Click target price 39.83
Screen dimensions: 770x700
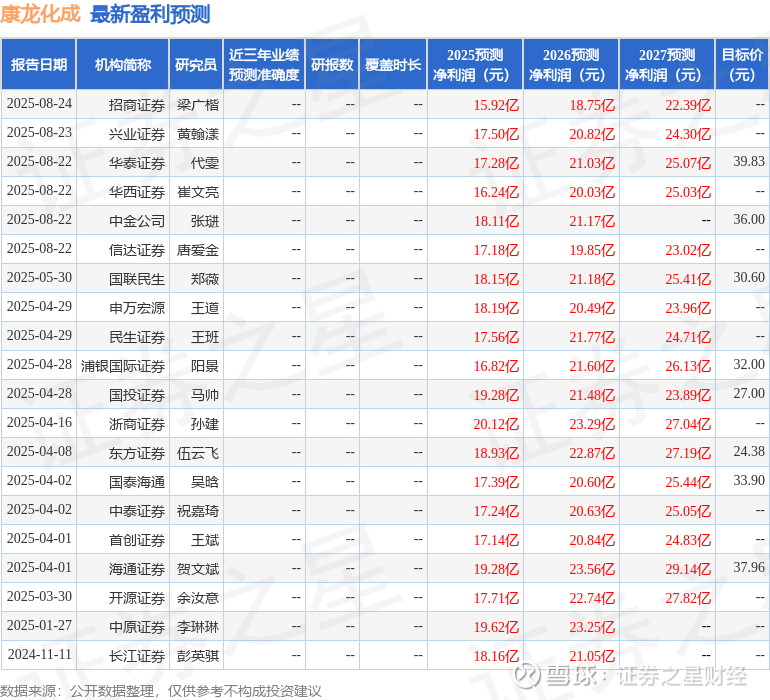point(749,162)
